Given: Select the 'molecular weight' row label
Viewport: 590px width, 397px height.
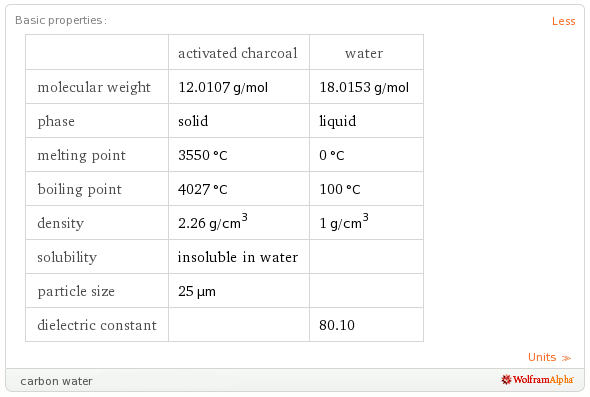Looking at the screenshot, I should click(94, 87).
